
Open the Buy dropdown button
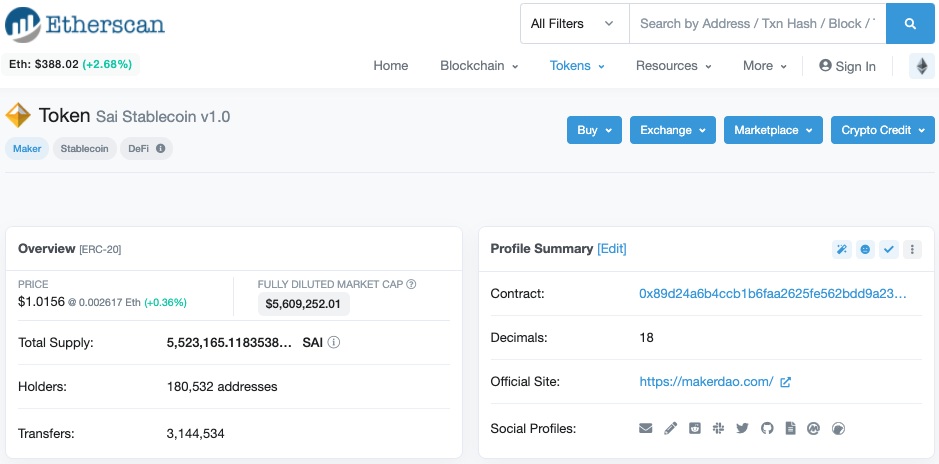coord(594,130)
